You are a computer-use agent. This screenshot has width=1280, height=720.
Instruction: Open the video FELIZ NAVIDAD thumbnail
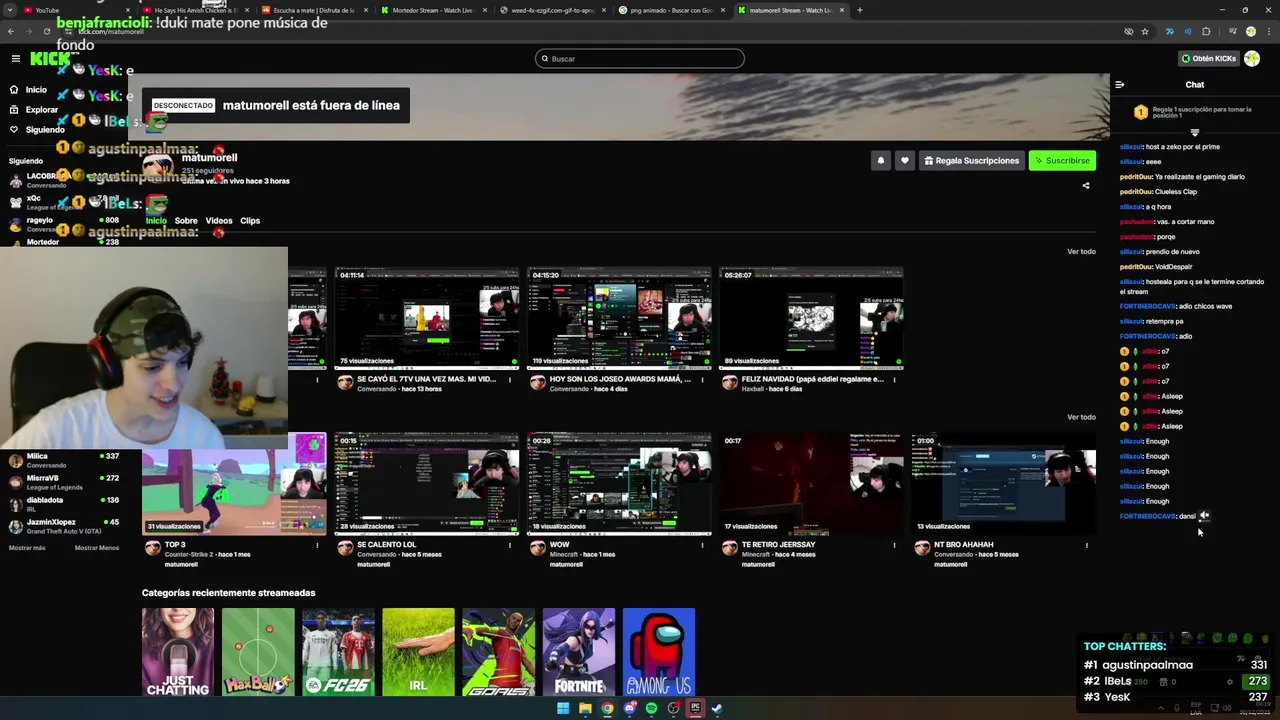(811, 318)
